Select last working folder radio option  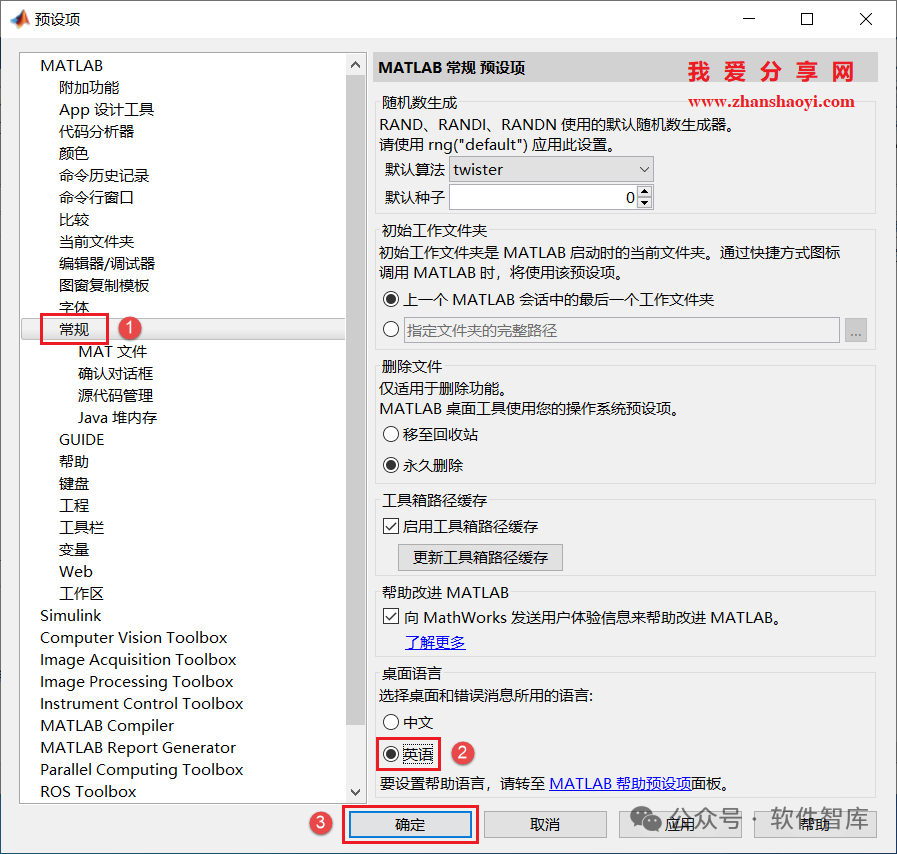pos(391,299)
